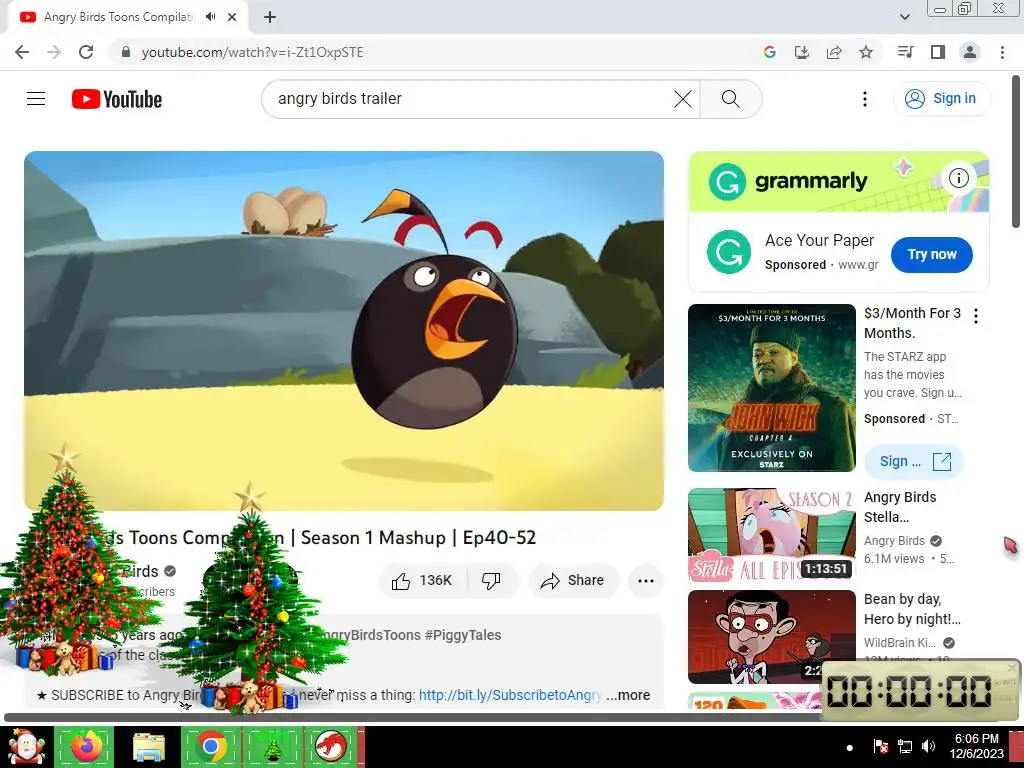The height and width of the screenshot is (768, 1024).
Task: Open the media controls toolbar icon
Action: (x=905, y=52)
